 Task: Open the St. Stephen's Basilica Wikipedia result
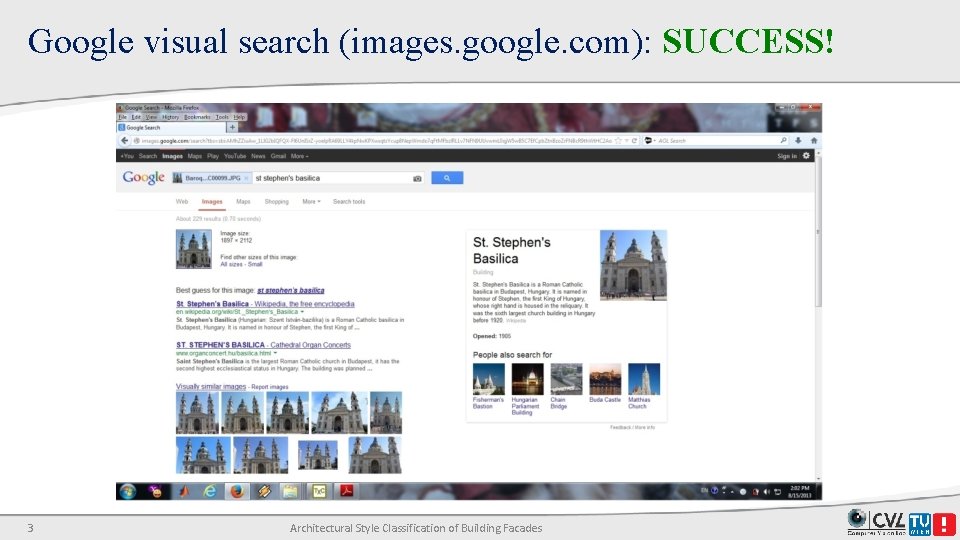[x=265, y=304]
